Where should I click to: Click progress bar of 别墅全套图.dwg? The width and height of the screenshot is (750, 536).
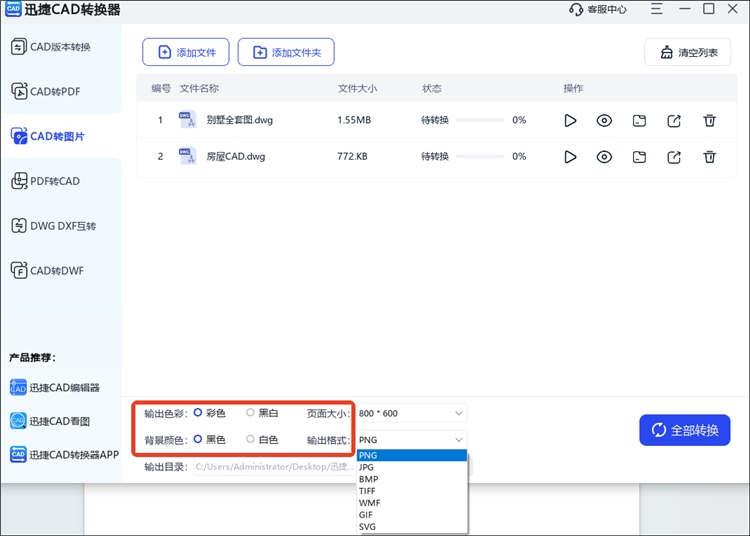(480, 120)
